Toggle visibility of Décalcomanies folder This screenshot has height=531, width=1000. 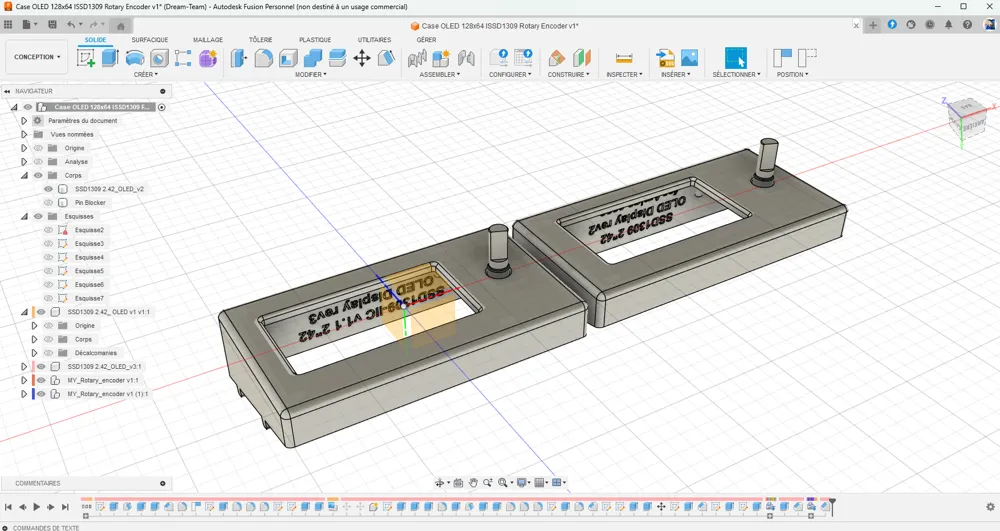coord(48,353)
